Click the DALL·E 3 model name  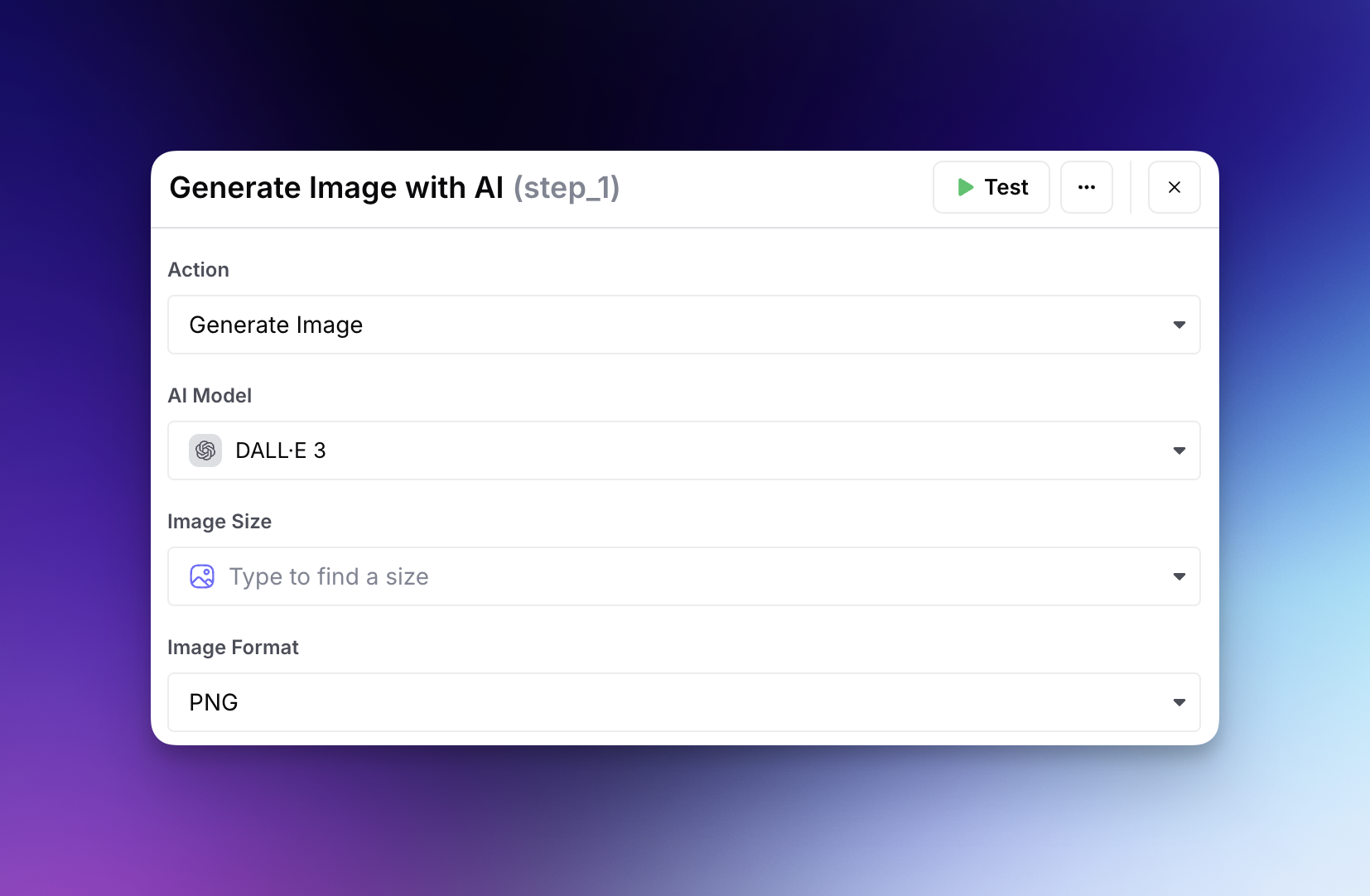click(x=281, y=450)
